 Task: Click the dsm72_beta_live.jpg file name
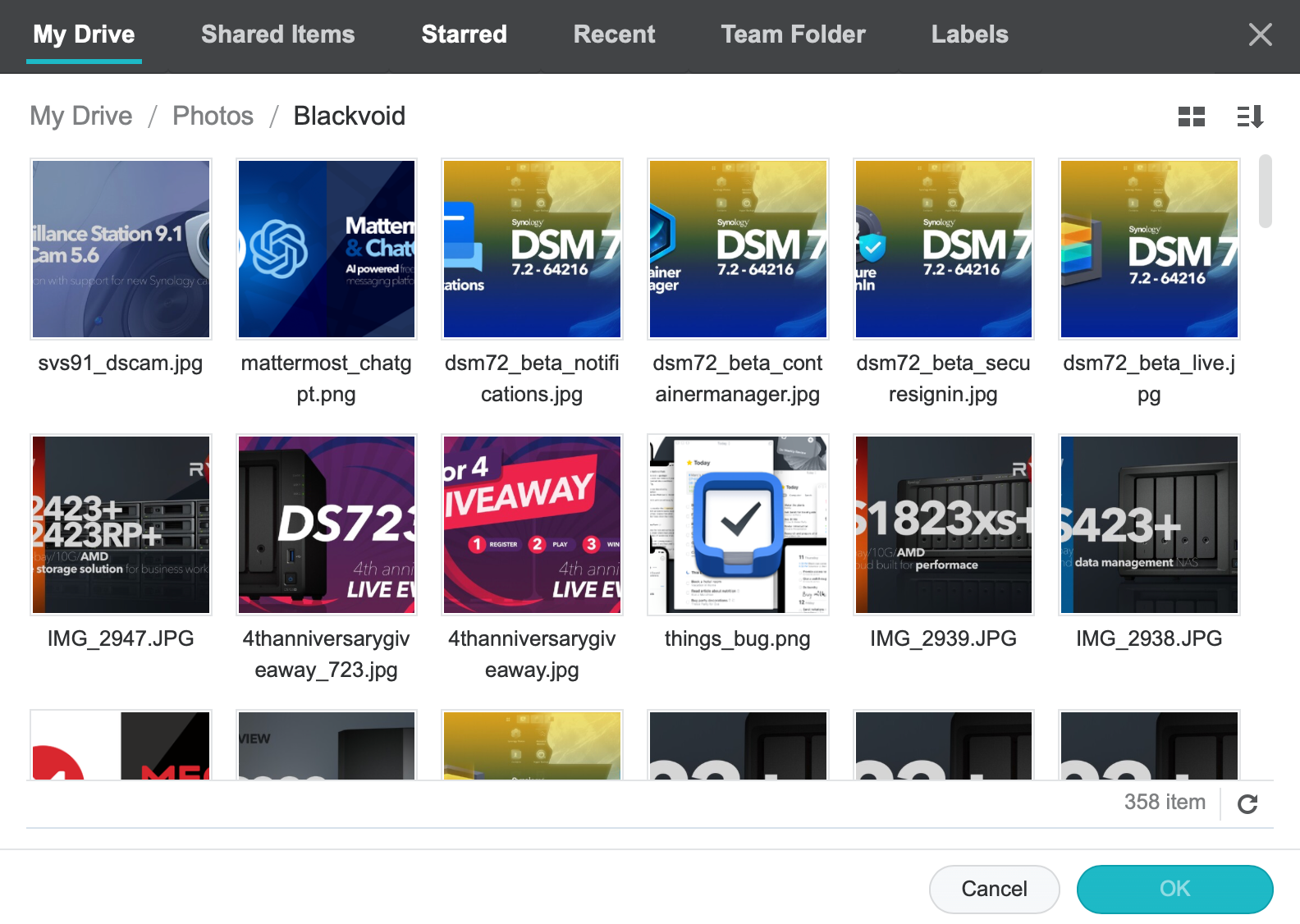point(1149,378)
